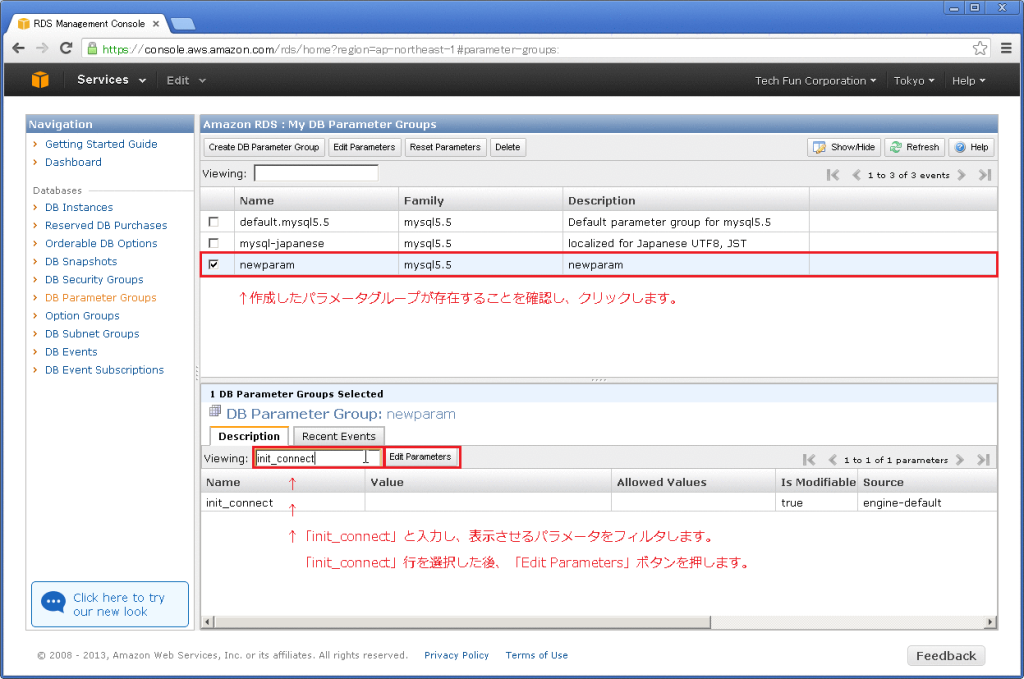Switch to the Description tab
Screen dimensions: 1024x679
tap(249, 436)
